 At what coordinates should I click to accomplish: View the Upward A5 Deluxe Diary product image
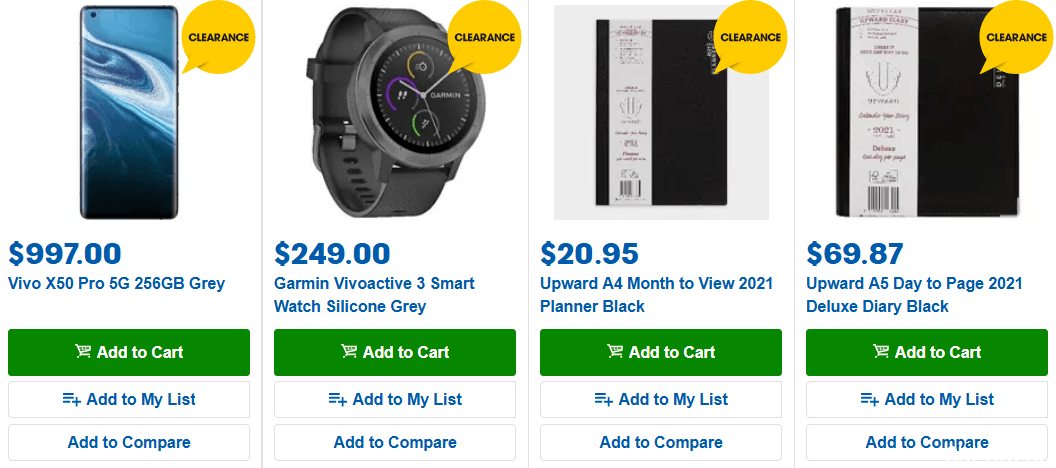[926, 112]
